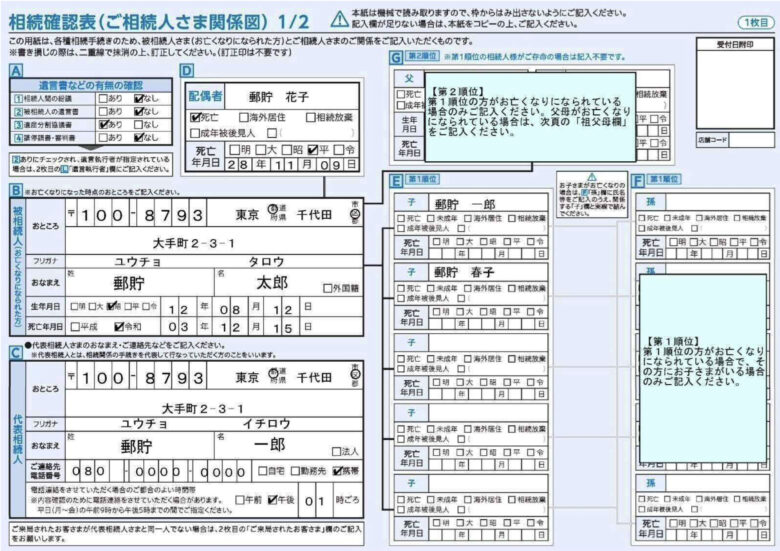Click the section B letter badge
Image resolution: width=780 pixels, height=551 pixels.
pyautogui.click(x=16, y=191)
